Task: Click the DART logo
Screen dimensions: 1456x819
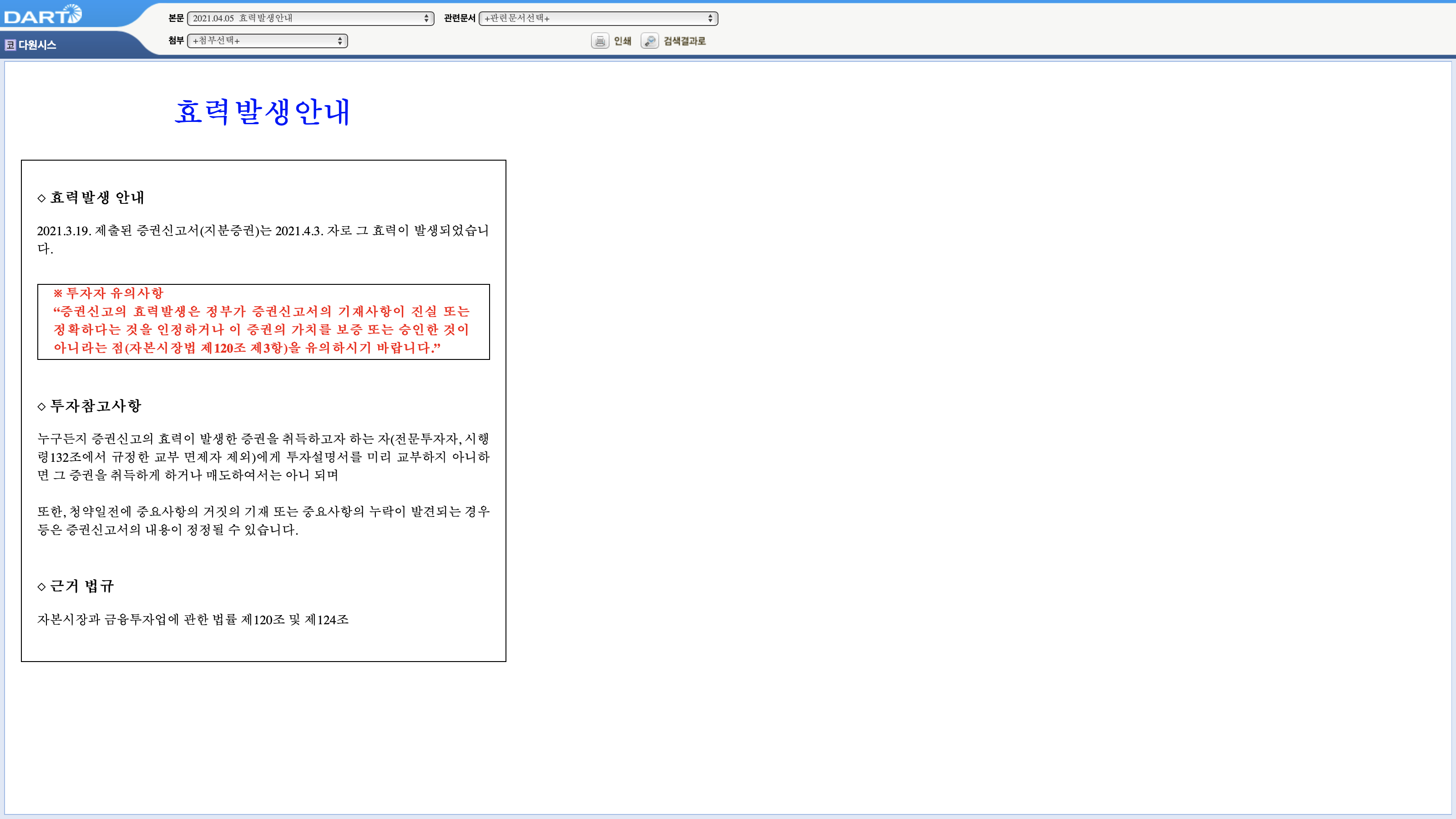Action: click(43, 15)
